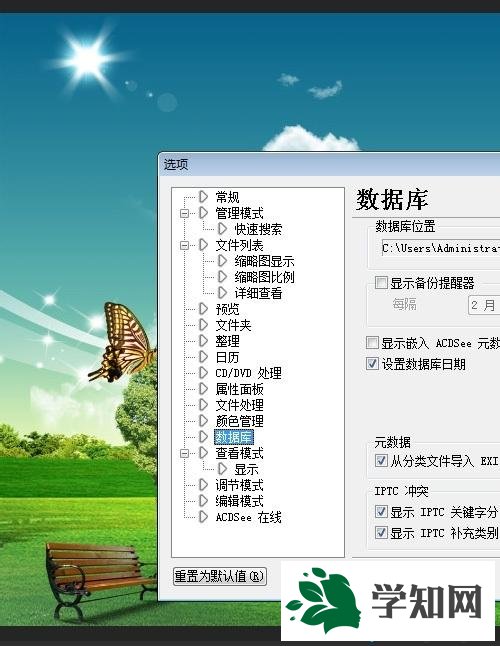Open 查看模式 settings
Image resolution: width=500 pixels, height=646 pixels.
pyautogui.click(x=239, y=453)
